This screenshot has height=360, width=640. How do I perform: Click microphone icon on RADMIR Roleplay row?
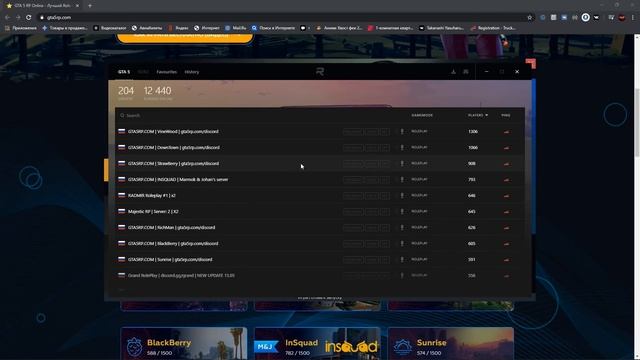point(402,196)
